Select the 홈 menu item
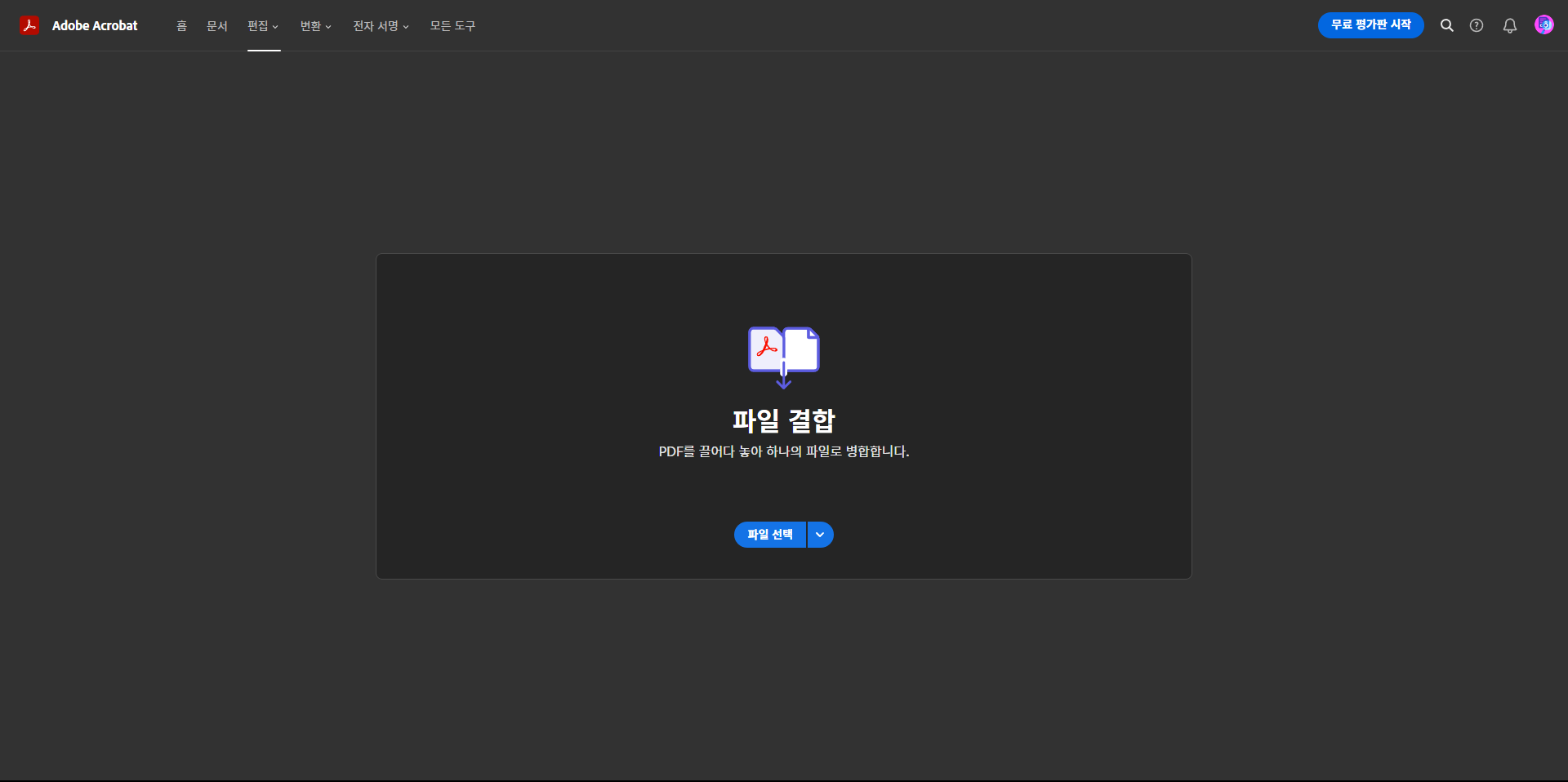 pos(181,26)
